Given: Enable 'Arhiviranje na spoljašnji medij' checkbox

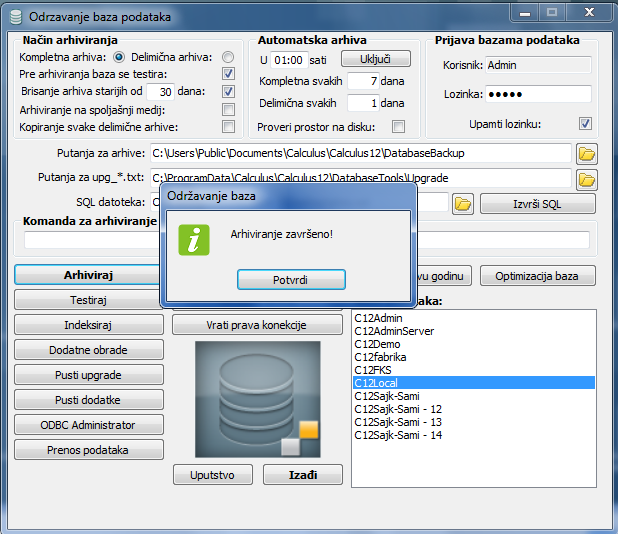Looking at the screenshot, I should [x=228, y=109].
